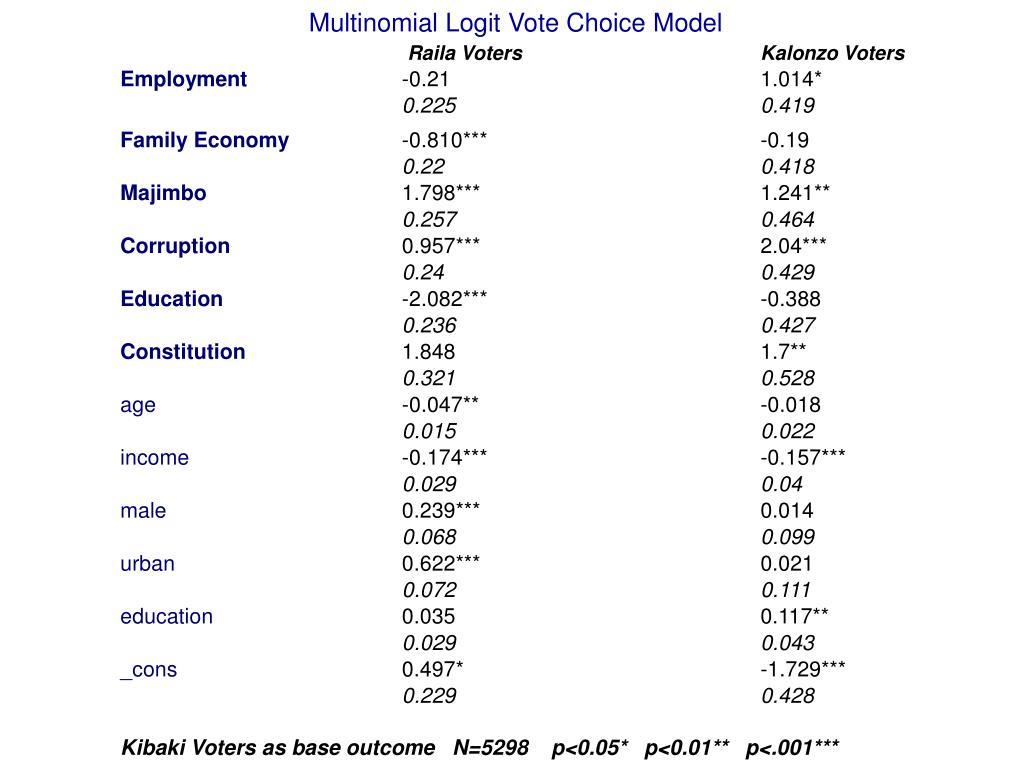Click the Family Economy row label

coord(204,140)
